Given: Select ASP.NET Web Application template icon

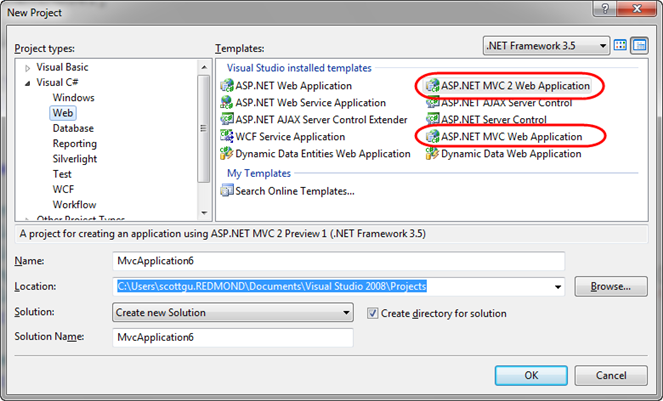Looking at the screenshot, I should (x=227, y=86).
